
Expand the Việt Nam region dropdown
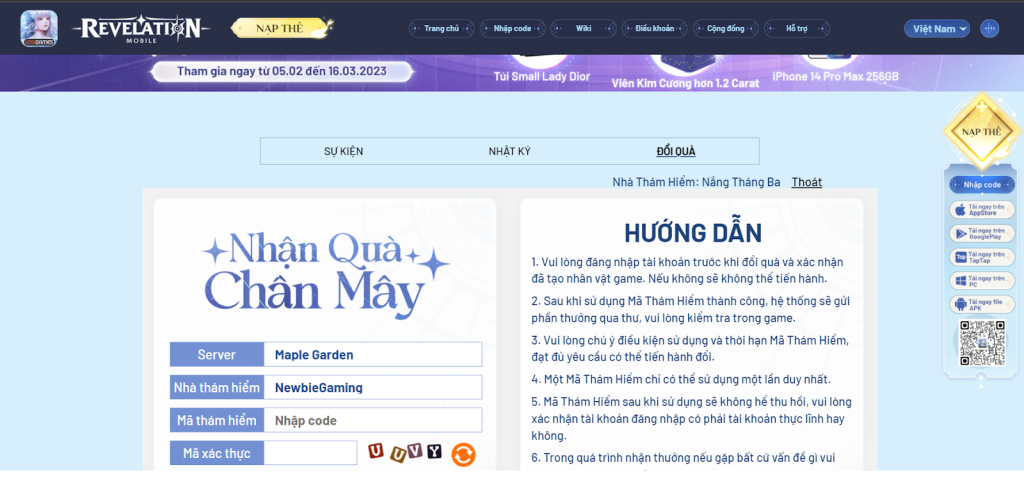coord(937,29)
